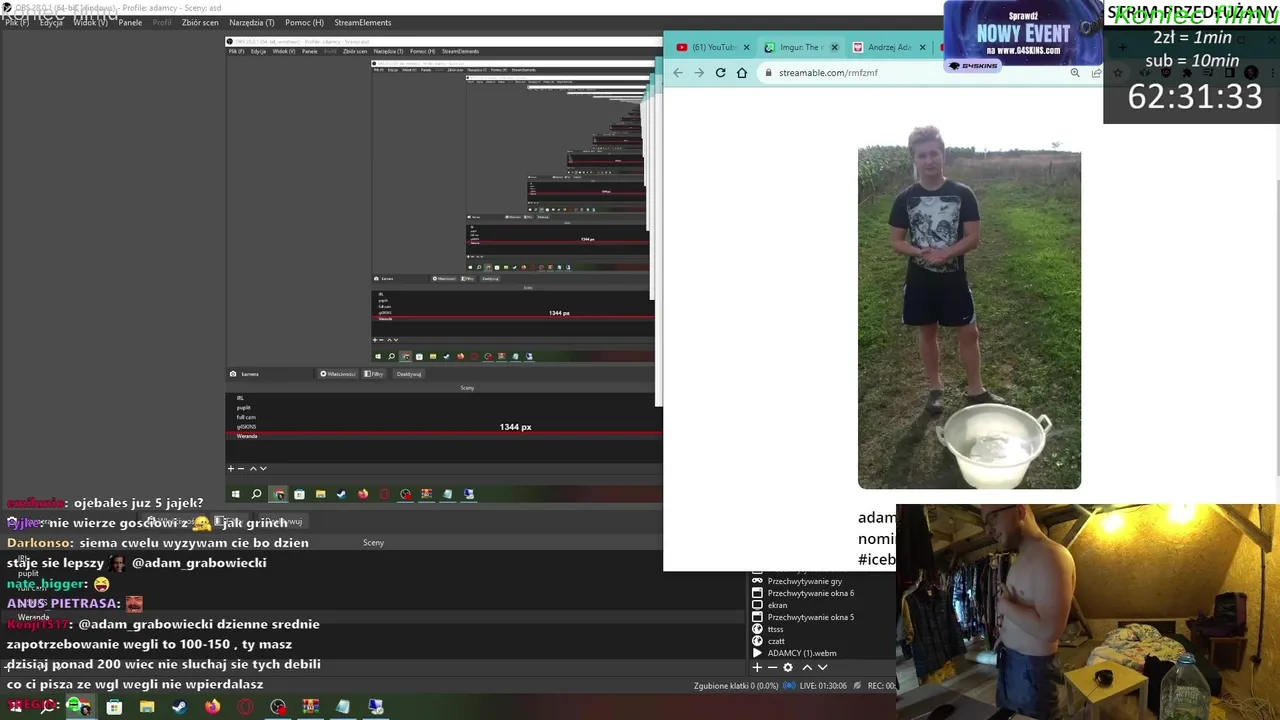
Task: Open the Widok (V) menu in OBS
Action: pos(90,22)
